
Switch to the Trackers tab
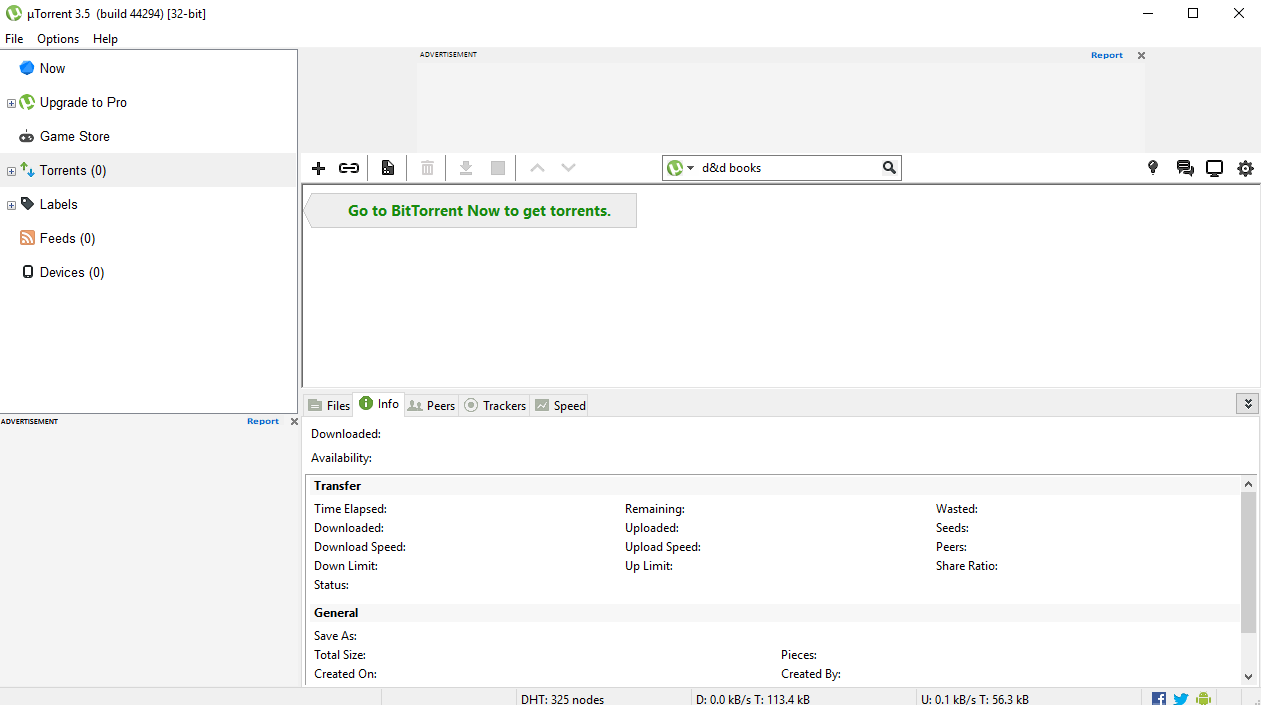pos(495,405)
